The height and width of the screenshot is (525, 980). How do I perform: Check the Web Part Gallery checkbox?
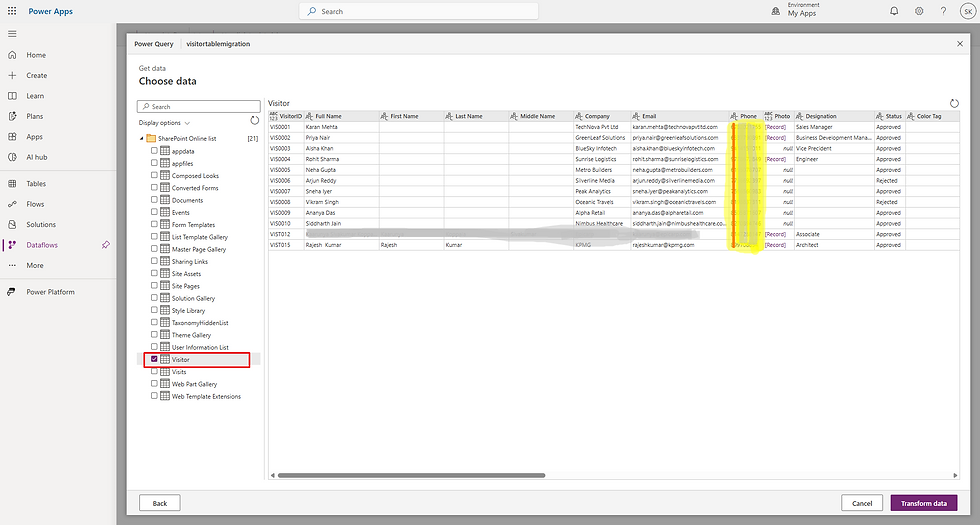pyautogui.click(x=154, y=384)
